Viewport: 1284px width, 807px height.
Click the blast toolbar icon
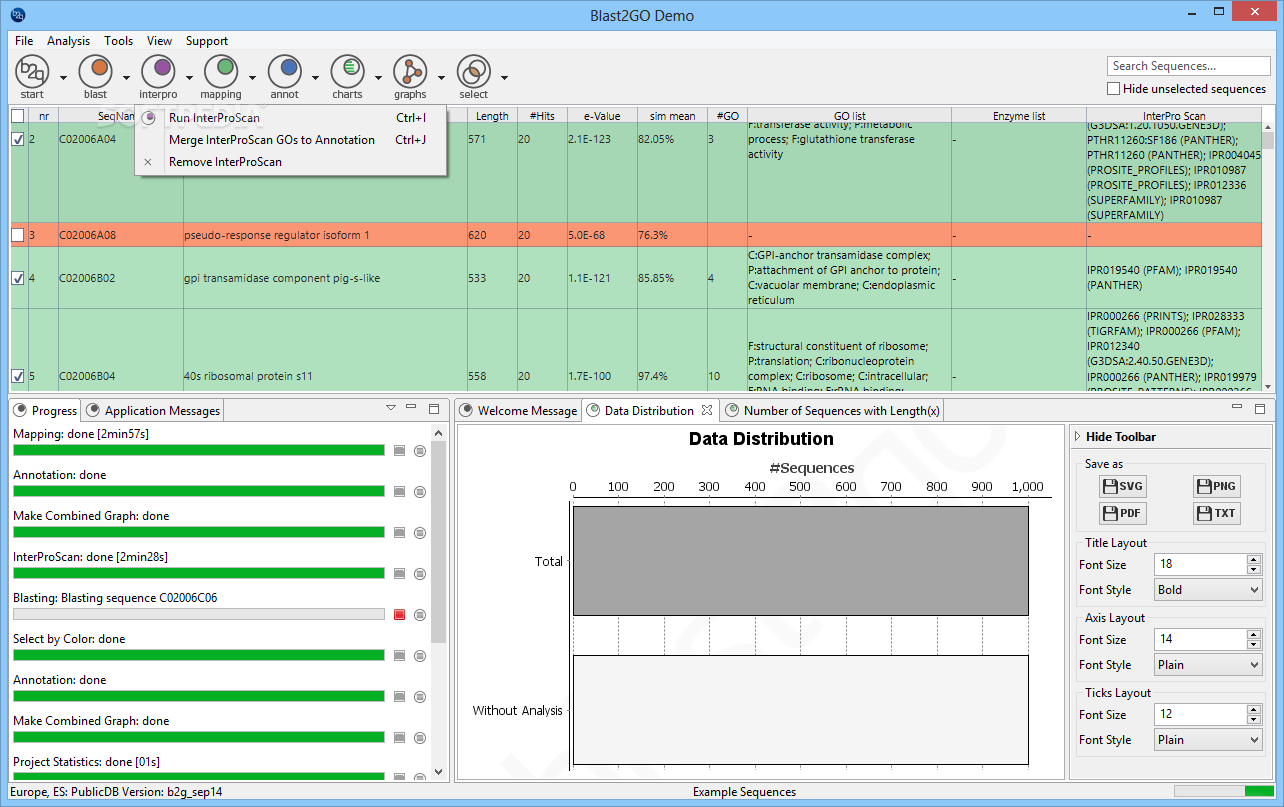click(x=95, y=71)
